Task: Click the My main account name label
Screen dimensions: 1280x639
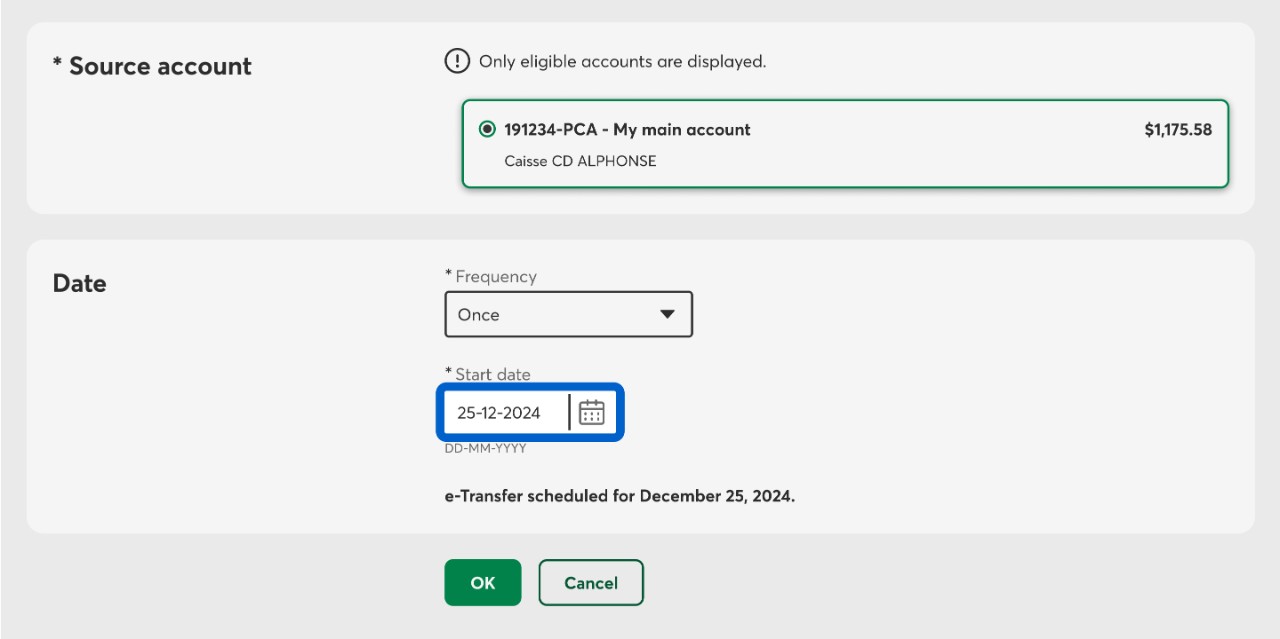Action: [681, 129]
